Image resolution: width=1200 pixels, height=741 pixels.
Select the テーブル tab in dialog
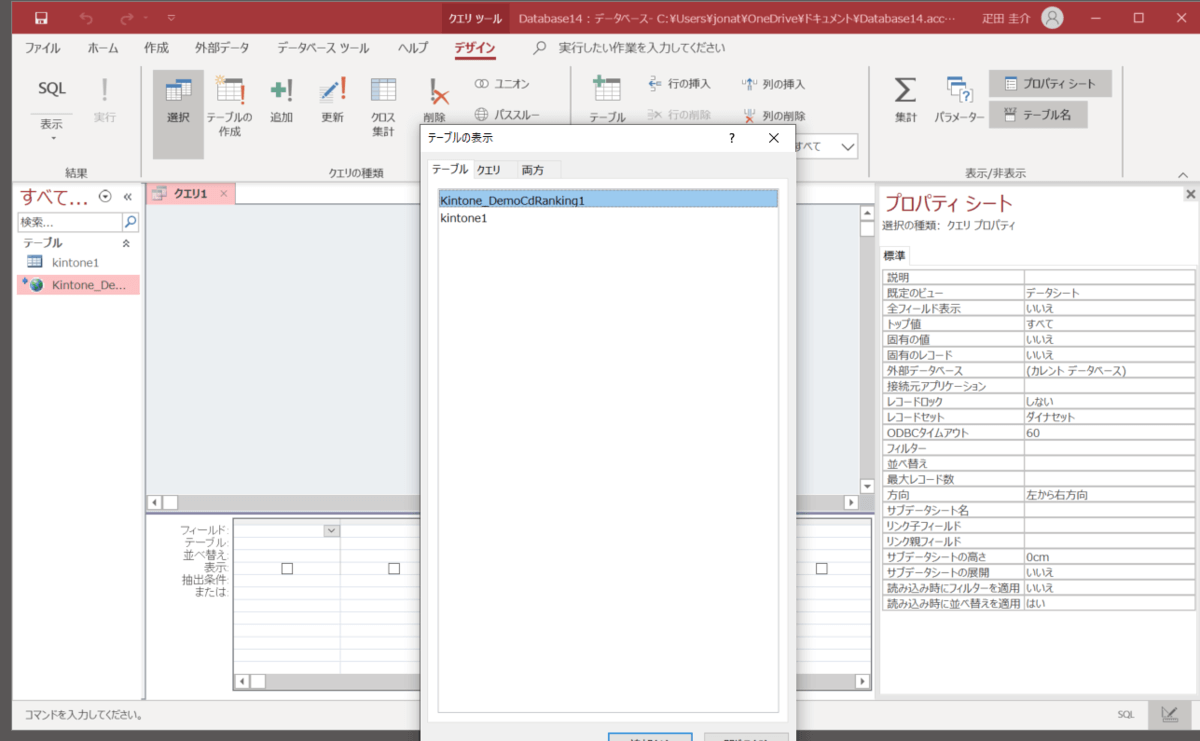pyautogui.click(x=449, y=170)
